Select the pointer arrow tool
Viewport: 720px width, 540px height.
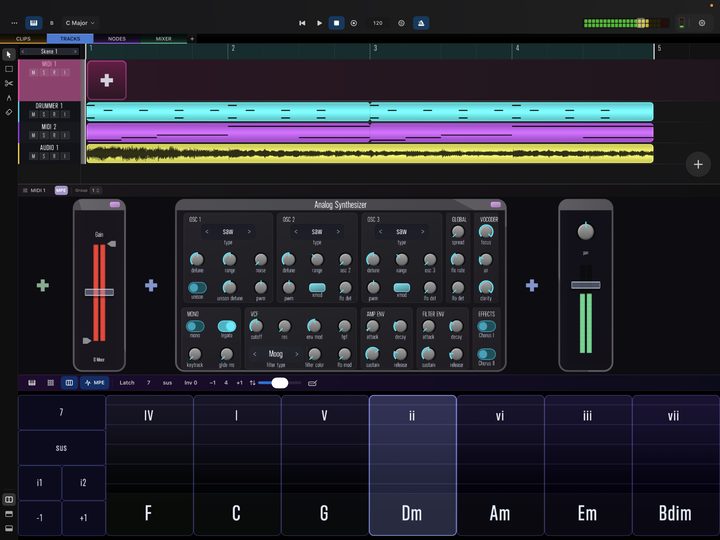coord(9,55)
